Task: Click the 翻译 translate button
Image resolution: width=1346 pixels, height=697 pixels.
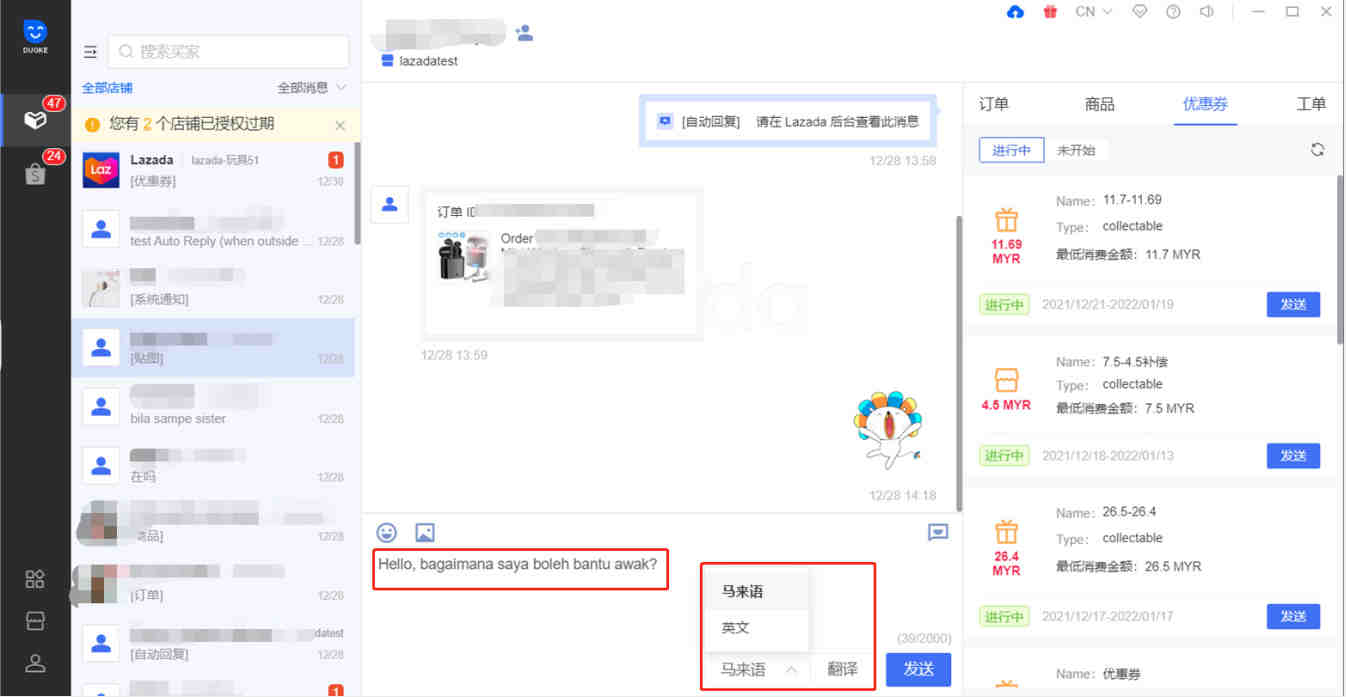Action: (842, 670)
